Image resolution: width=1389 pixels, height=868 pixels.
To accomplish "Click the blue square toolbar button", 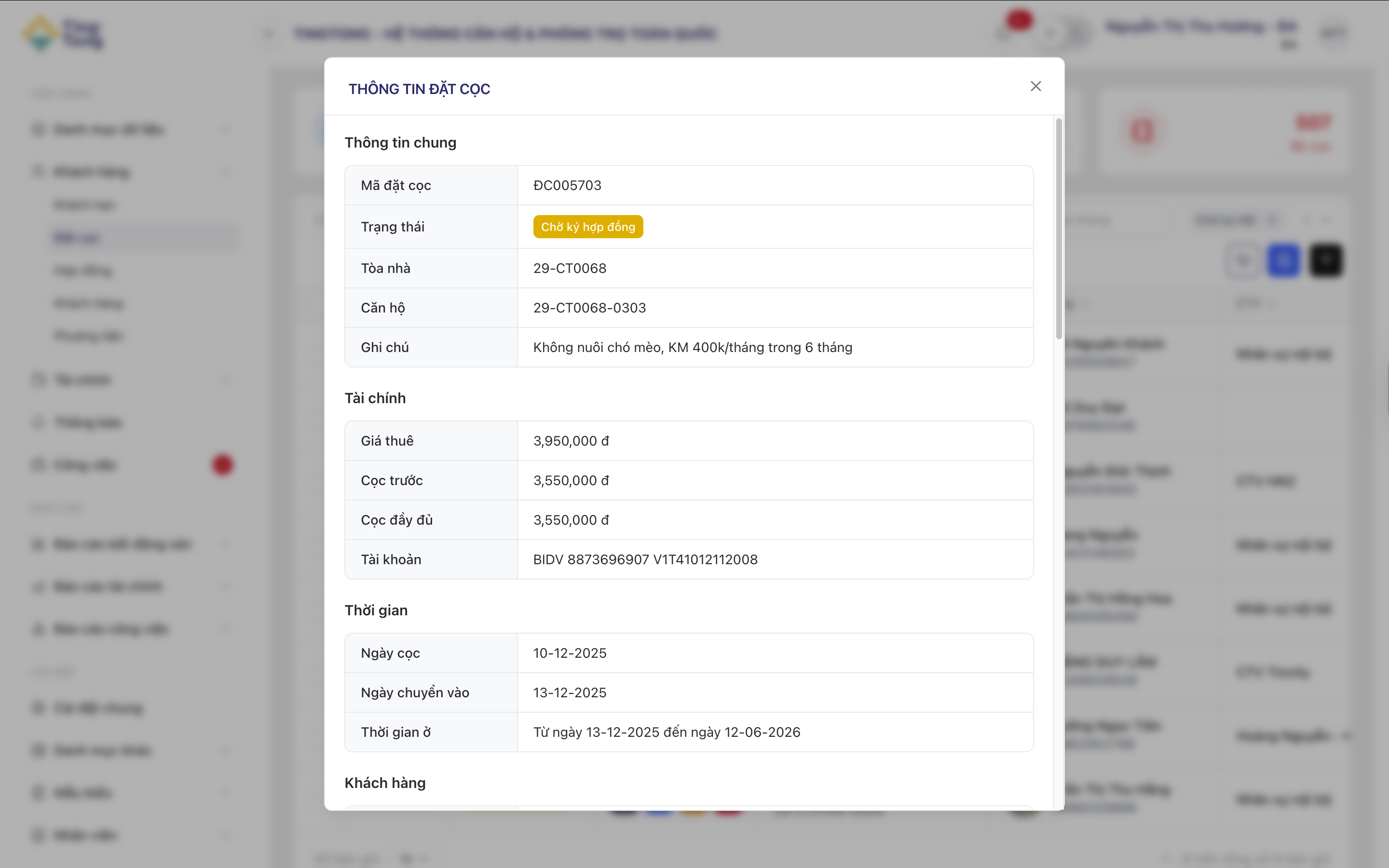I will (x=1283, y=260).
